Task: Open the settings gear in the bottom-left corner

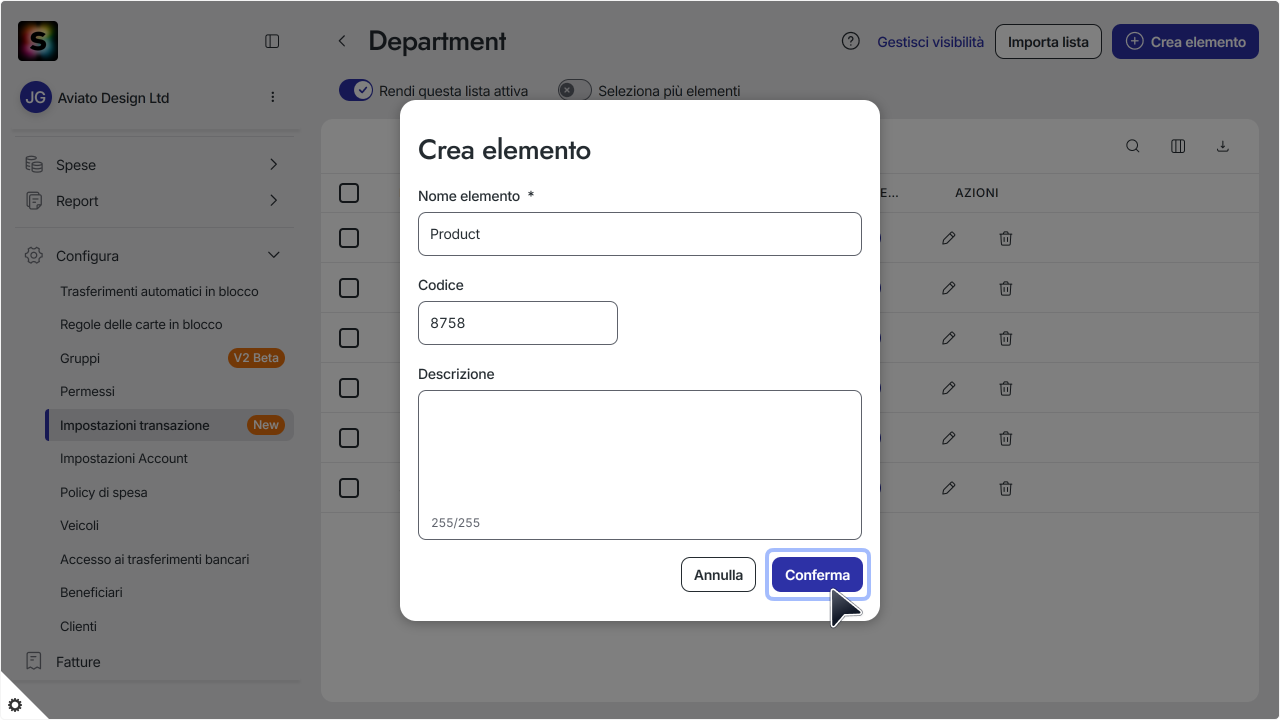Action: tap(15, 704)
